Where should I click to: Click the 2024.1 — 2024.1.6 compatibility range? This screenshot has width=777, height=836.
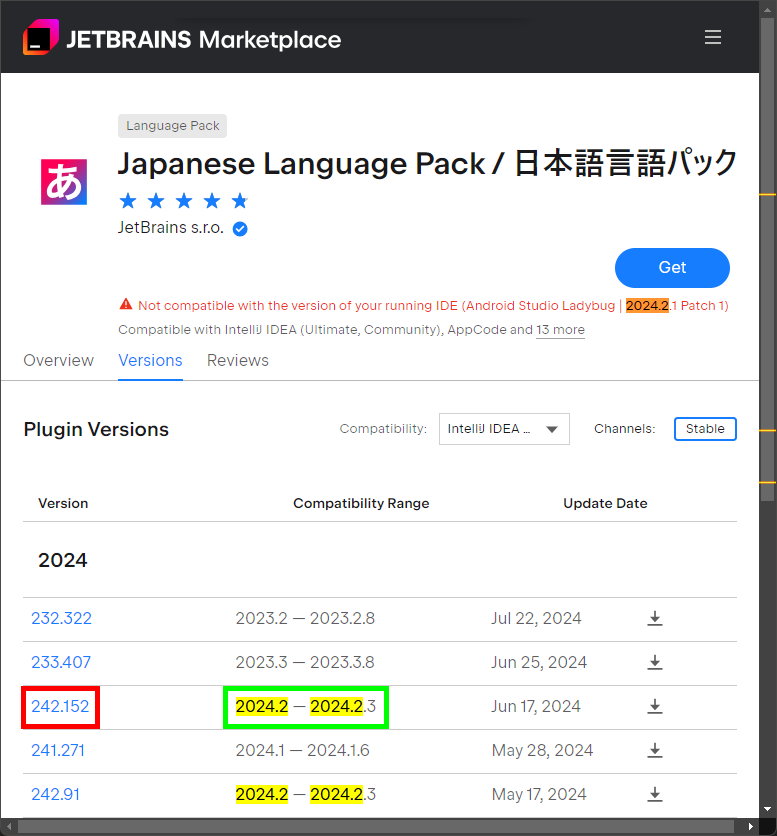pos(302,751)
